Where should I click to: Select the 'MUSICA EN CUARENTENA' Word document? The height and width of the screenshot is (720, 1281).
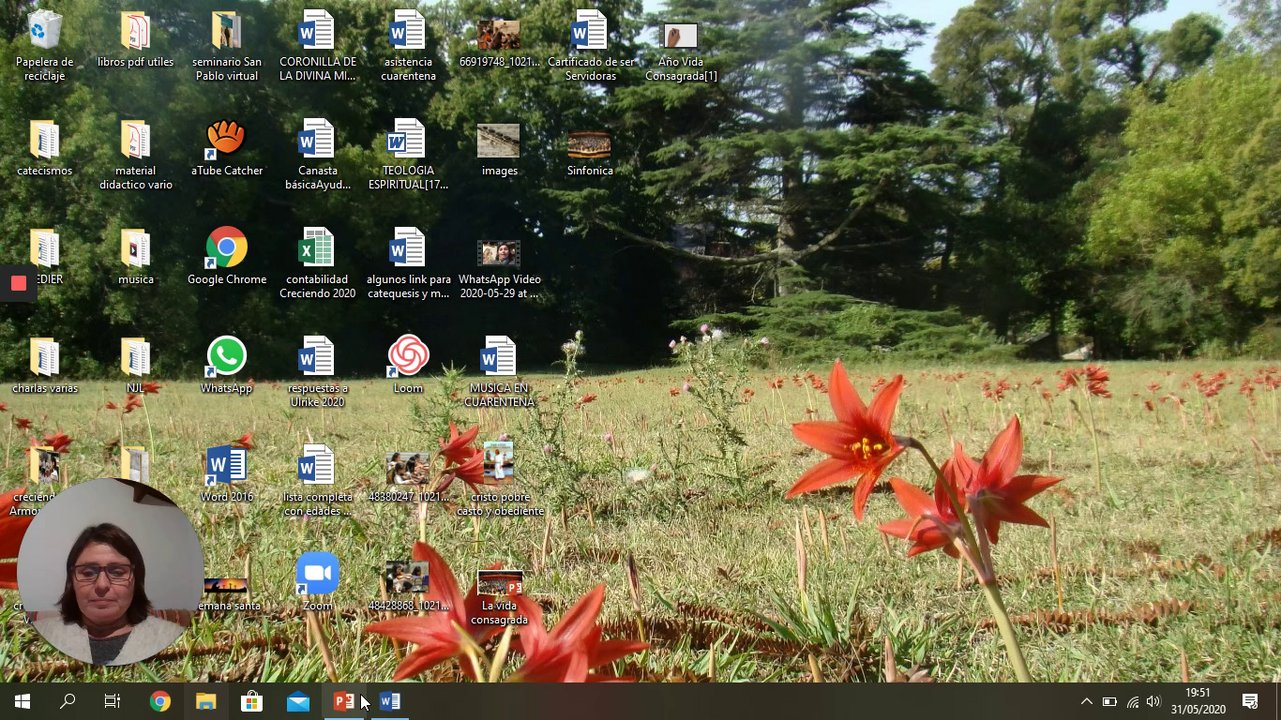pyautogui.click(x=499, y=373)
